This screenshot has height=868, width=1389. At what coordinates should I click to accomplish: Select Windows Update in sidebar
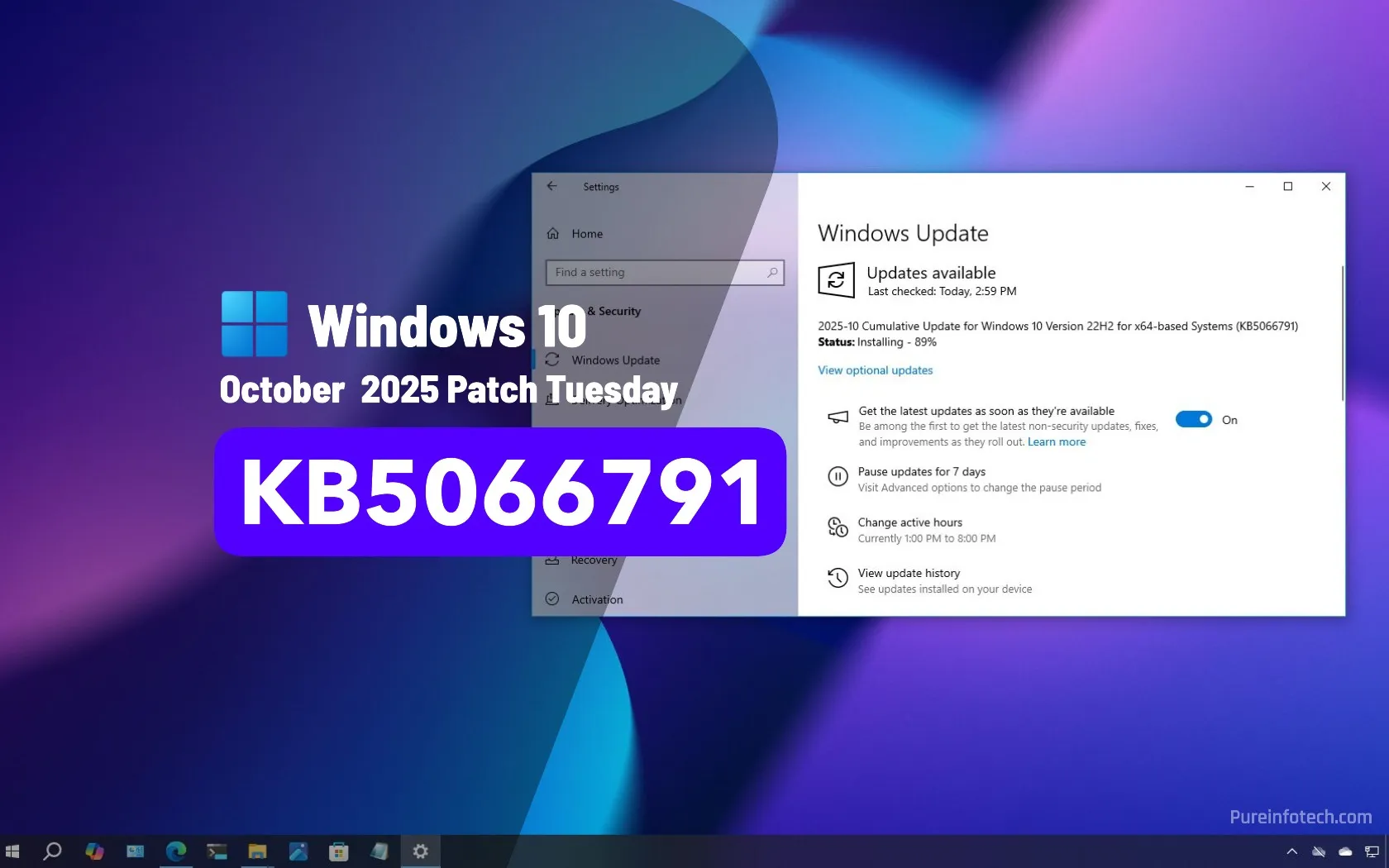614,360
